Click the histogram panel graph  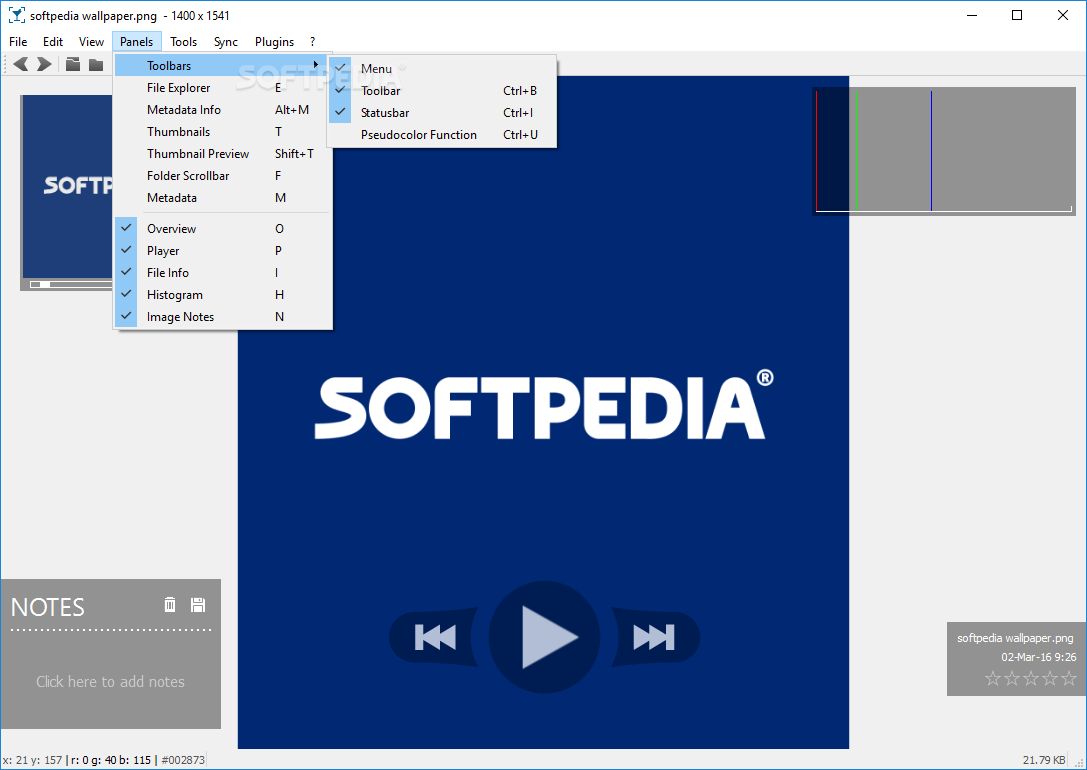click(943, 151)
